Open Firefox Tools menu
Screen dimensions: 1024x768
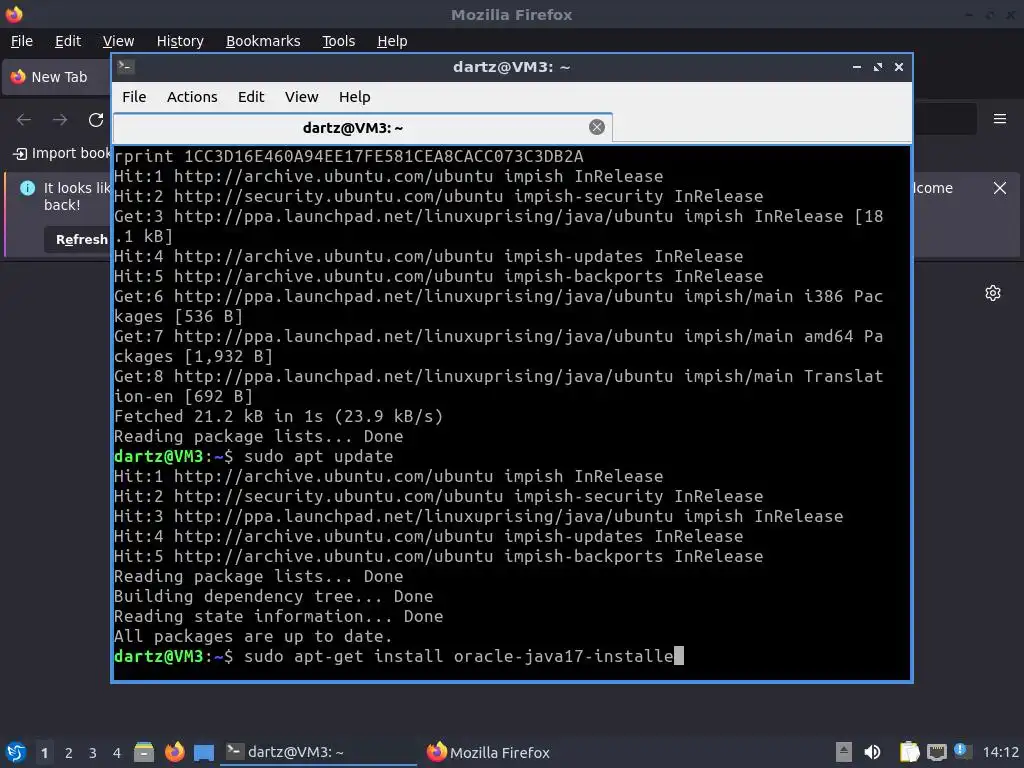(338, 41)
